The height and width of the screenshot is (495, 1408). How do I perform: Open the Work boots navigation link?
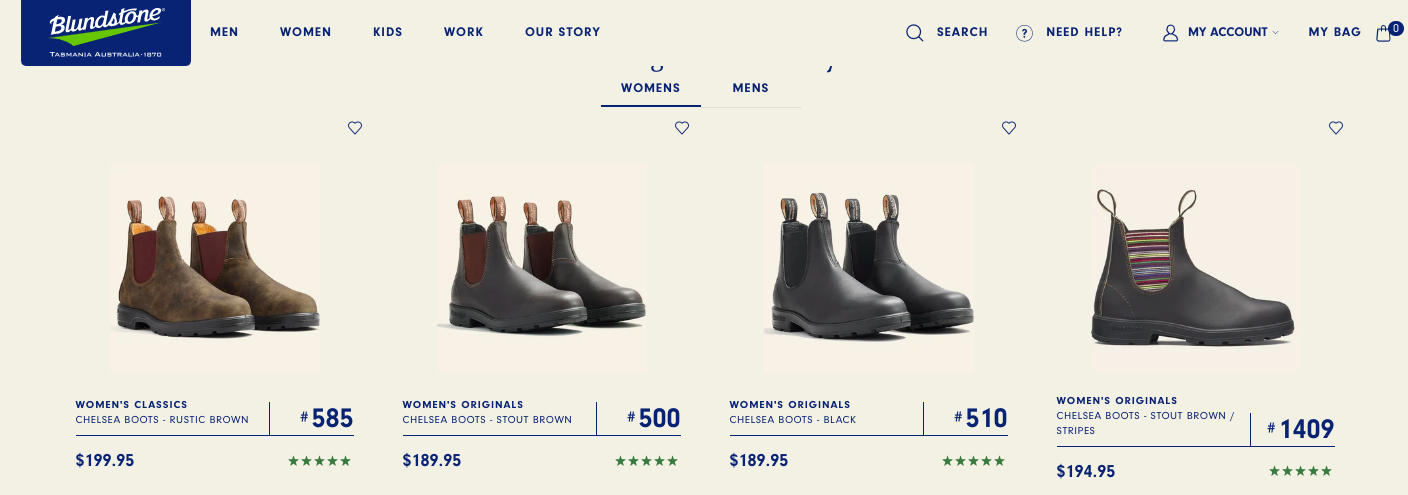[x=464, y=32]
